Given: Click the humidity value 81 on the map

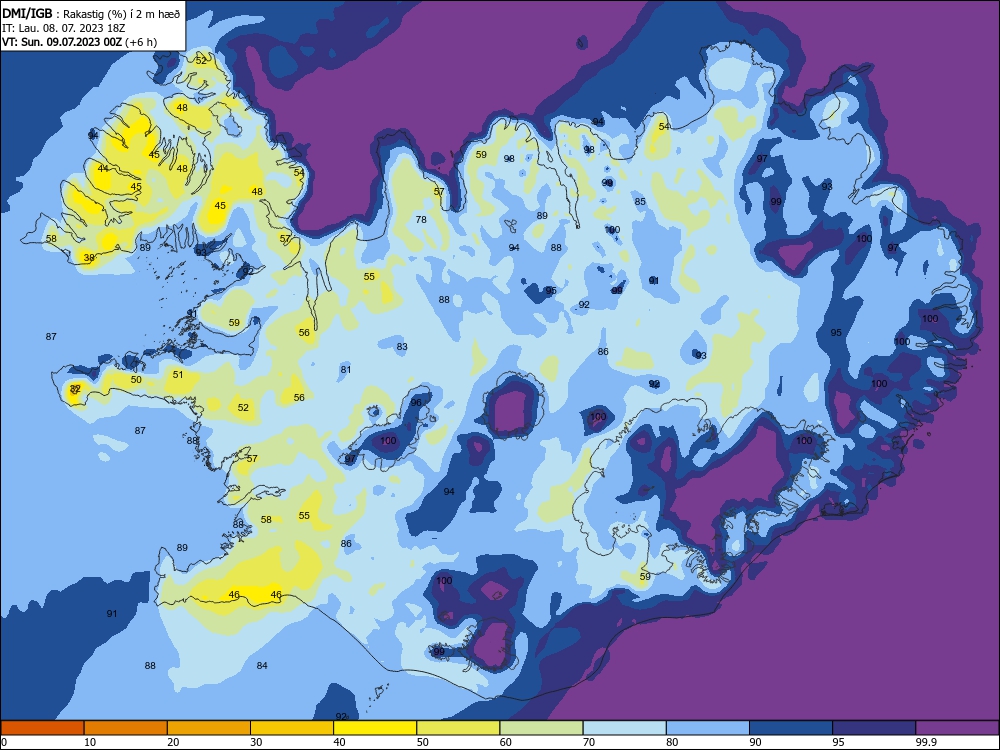Looking at the screenshot, I should [346, 369].
